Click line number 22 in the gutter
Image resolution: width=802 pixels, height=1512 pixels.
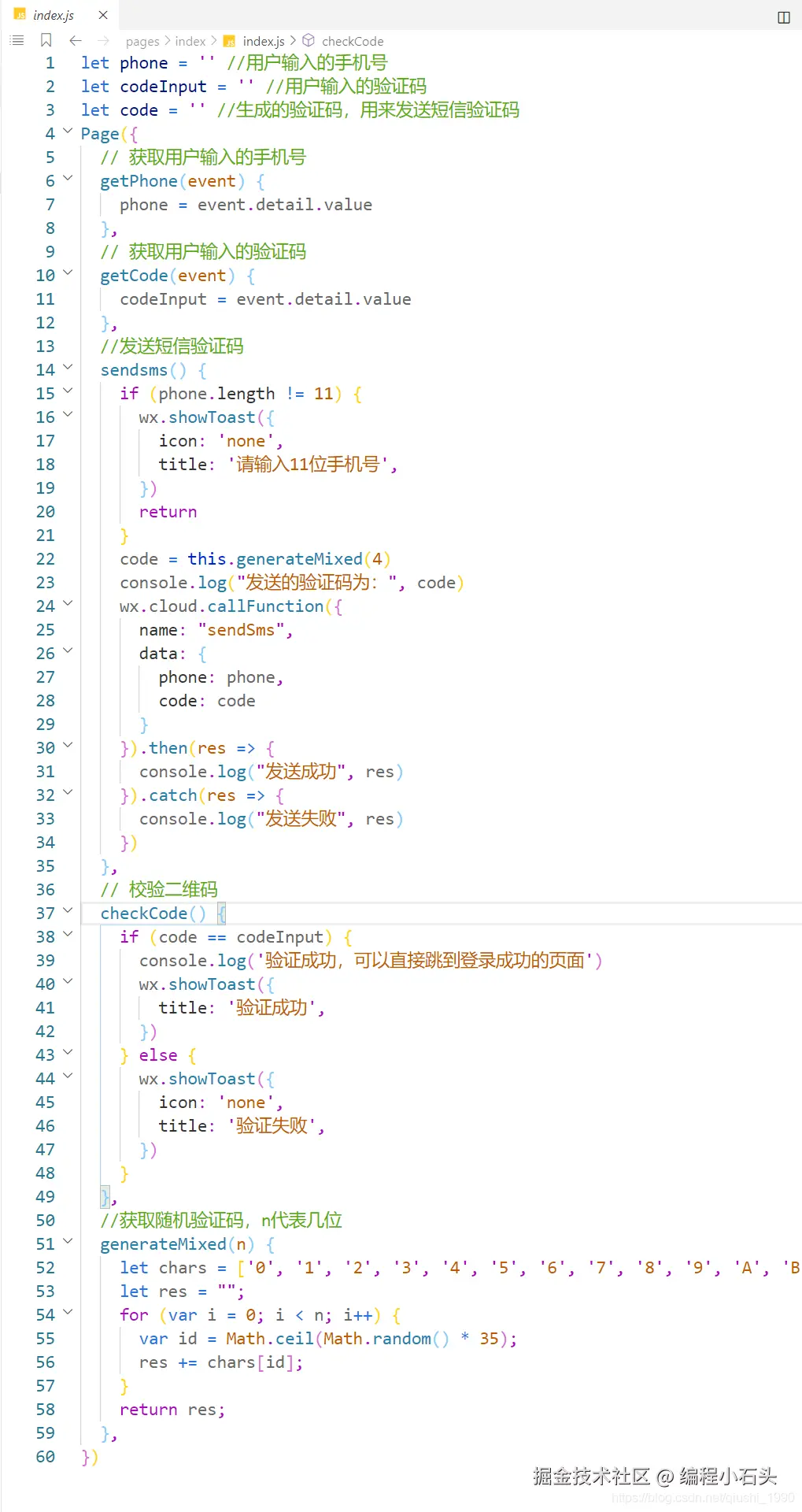[46, 559]
